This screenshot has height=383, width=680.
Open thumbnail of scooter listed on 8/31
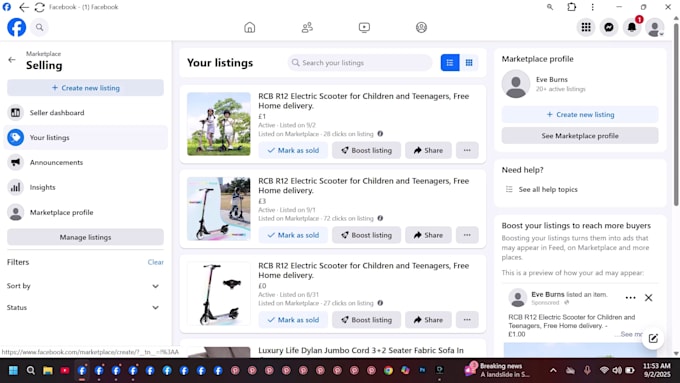(x=219, y=294)
